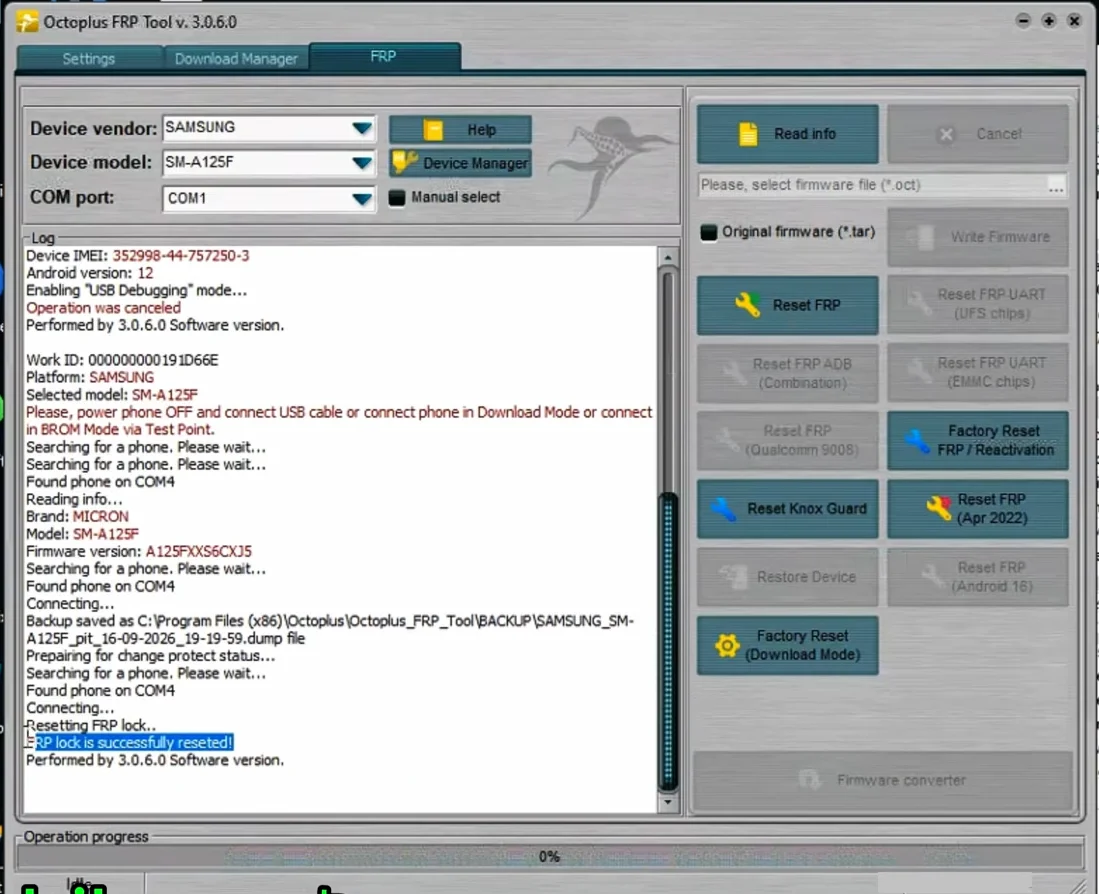Image resolution: width=1099 pixels, height=894 pixels.
Task: Click the 'Android version: 12' log line
Action: pyautogui.click(x=89, y=273)
